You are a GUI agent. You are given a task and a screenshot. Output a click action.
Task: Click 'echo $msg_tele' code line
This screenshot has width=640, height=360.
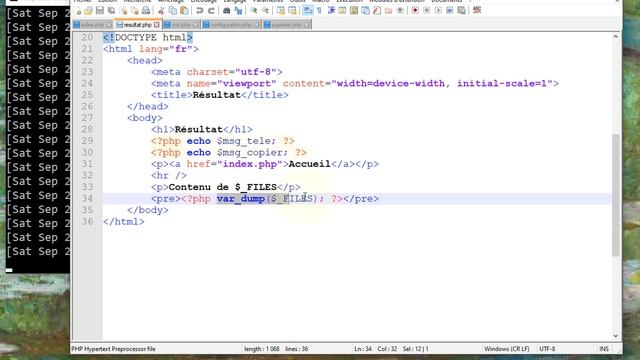(x=223, y=141)
